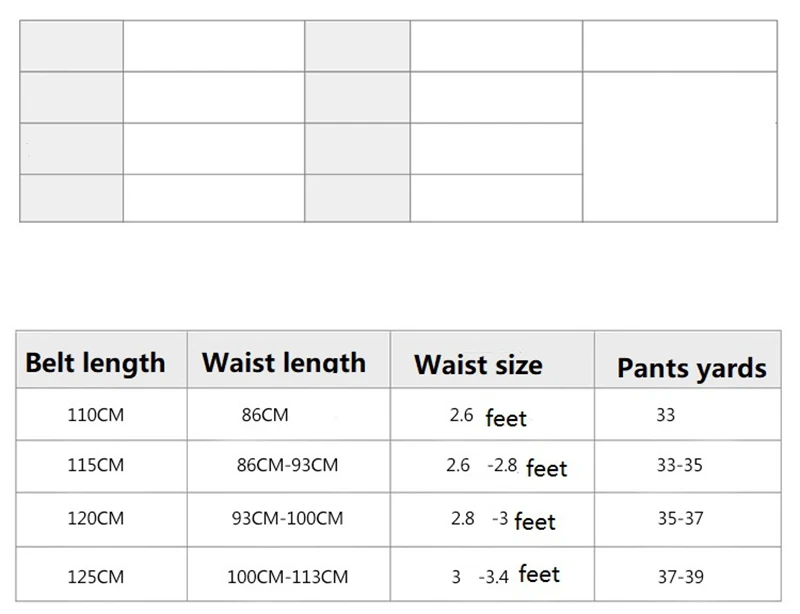800x614 pixels.
Task: Select the 2.6 feet waist size cell
Action: (492, 414)
